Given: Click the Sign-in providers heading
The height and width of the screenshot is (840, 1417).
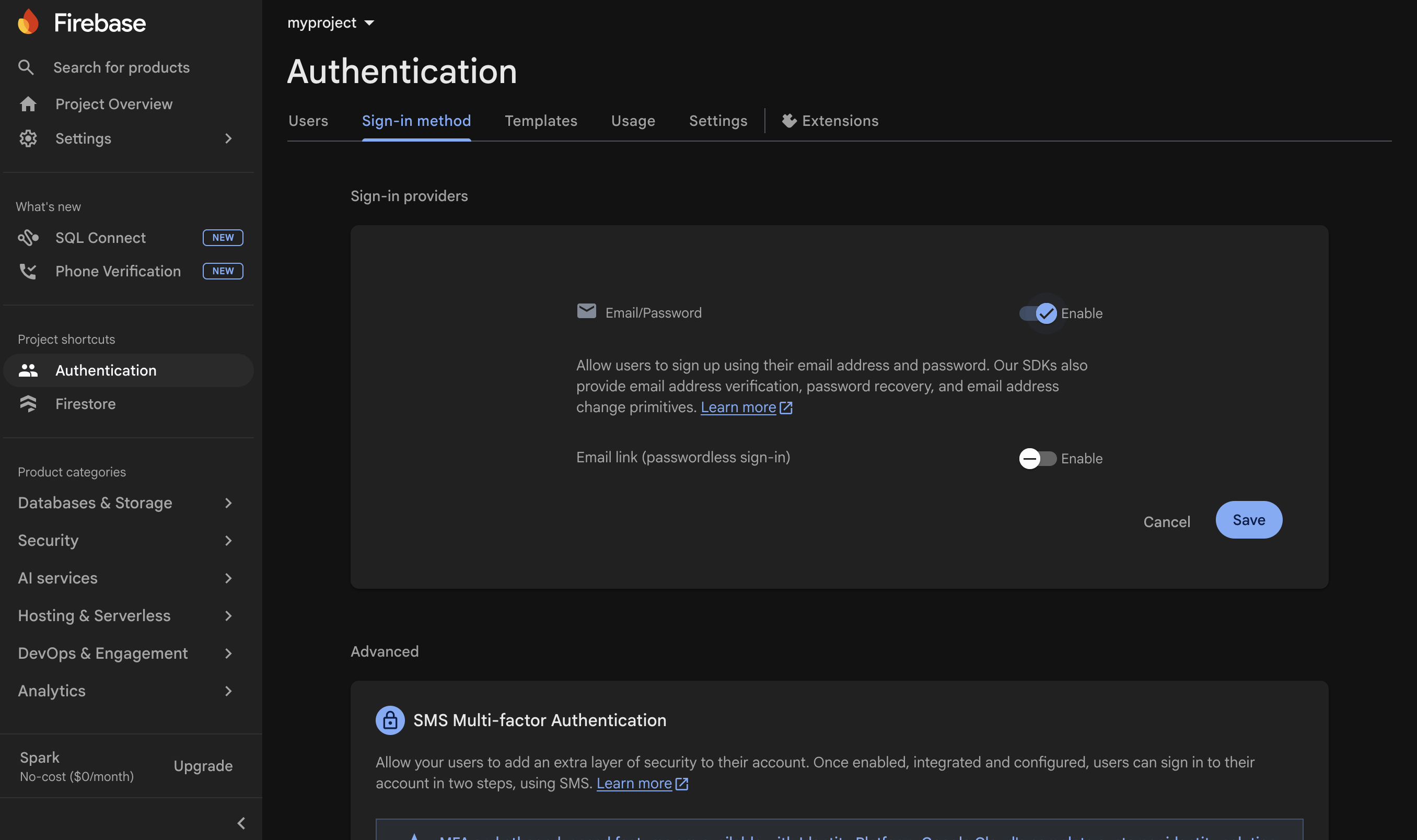Looking at the screenshot, I should pos(409,196).
